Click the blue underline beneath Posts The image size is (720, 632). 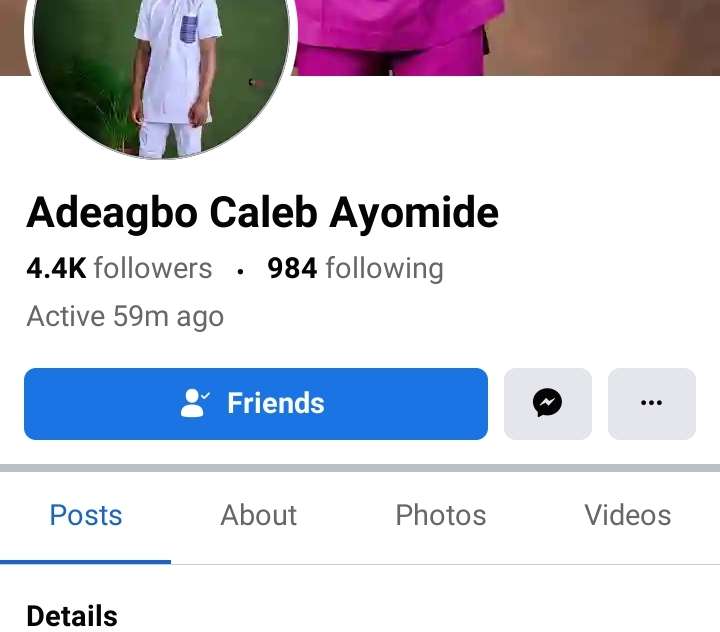(x=85, y=562)
